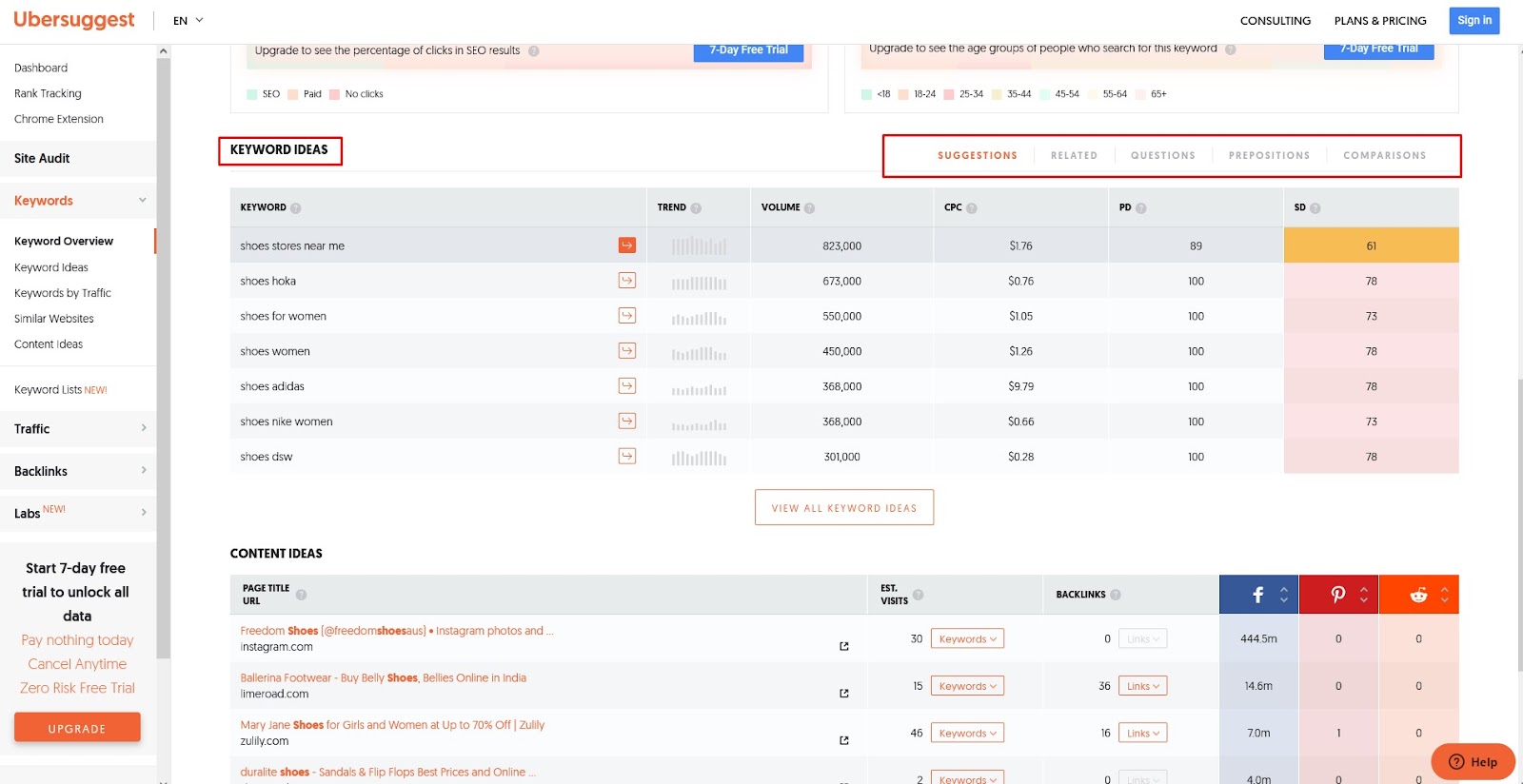Switch to the Prepositions tab
1523x784 pixels.
(x=1269, y=156)
